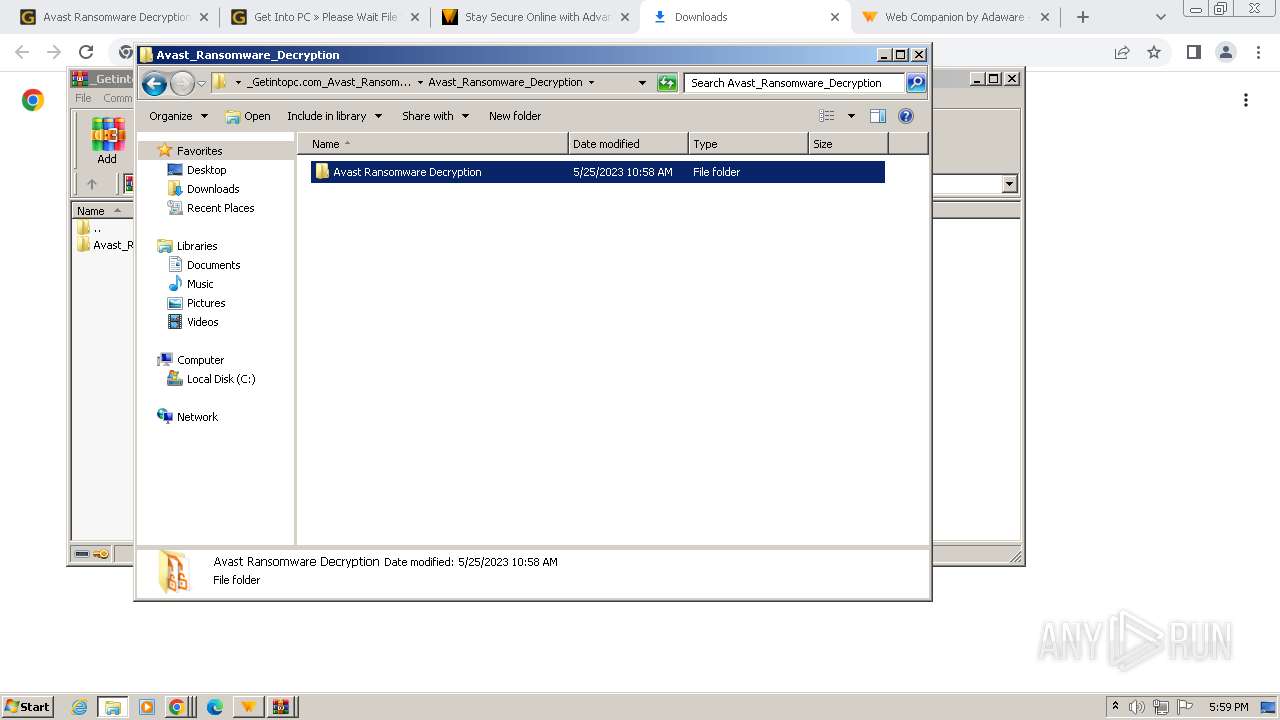Open the Chrome profile avatar

pos(1225,52)
